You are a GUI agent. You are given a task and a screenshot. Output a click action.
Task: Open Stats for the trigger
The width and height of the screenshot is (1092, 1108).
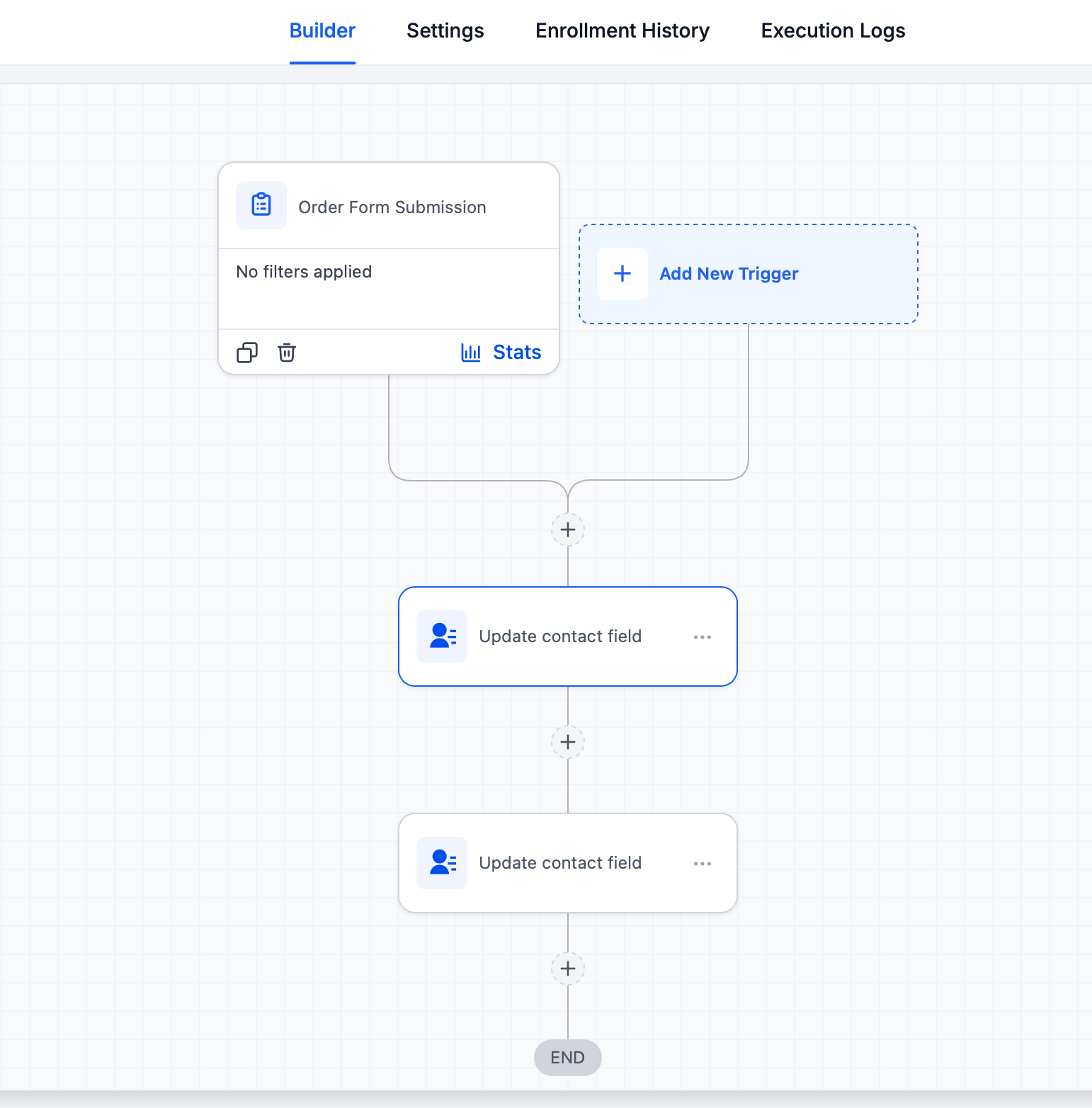(x=501, y=352)
